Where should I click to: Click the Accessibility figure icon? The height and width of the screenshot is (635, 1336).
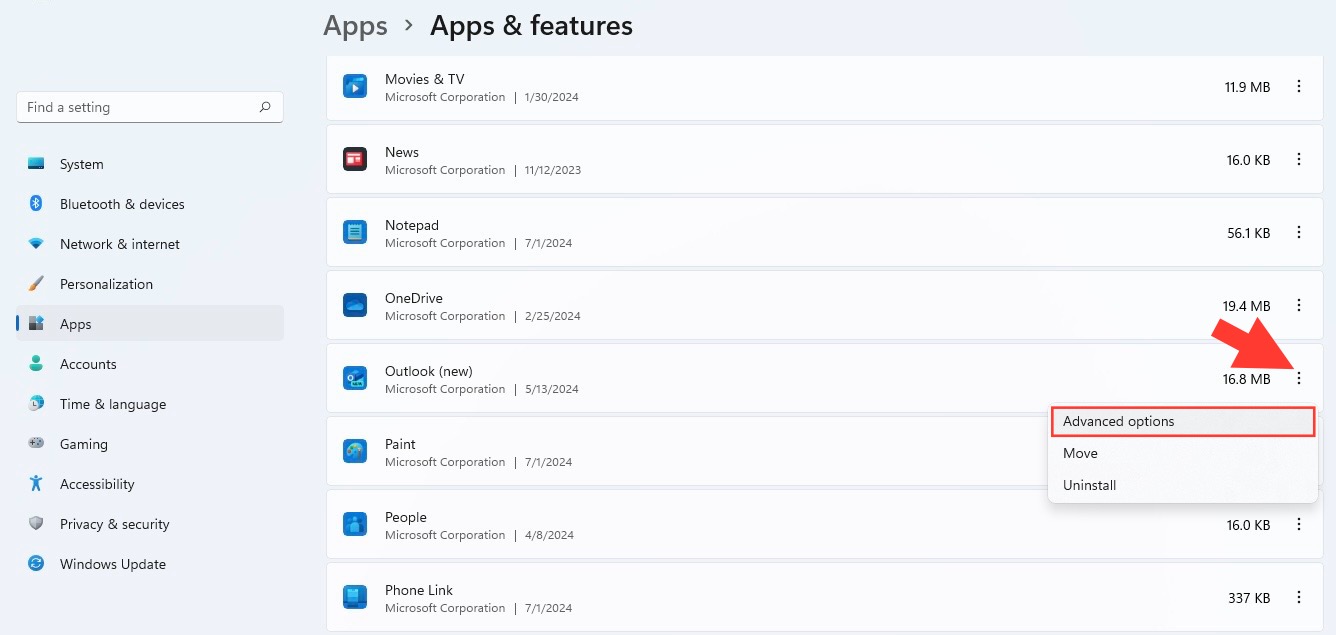(36, 484)
